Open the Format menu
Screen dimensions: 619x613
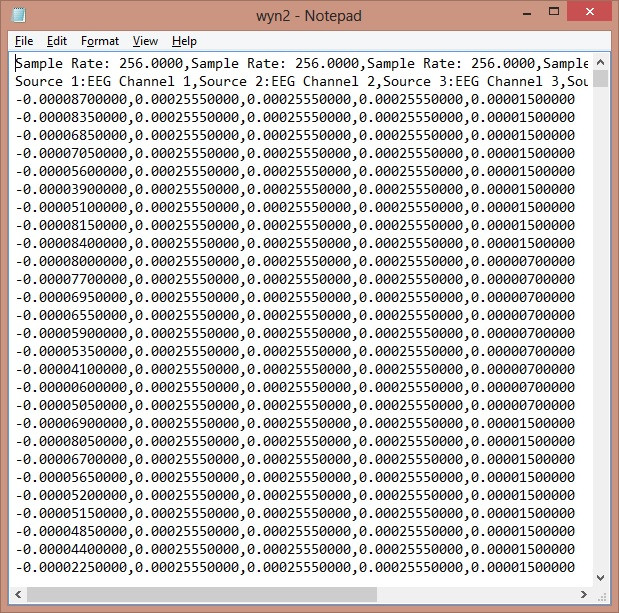[x=100, y=41]
